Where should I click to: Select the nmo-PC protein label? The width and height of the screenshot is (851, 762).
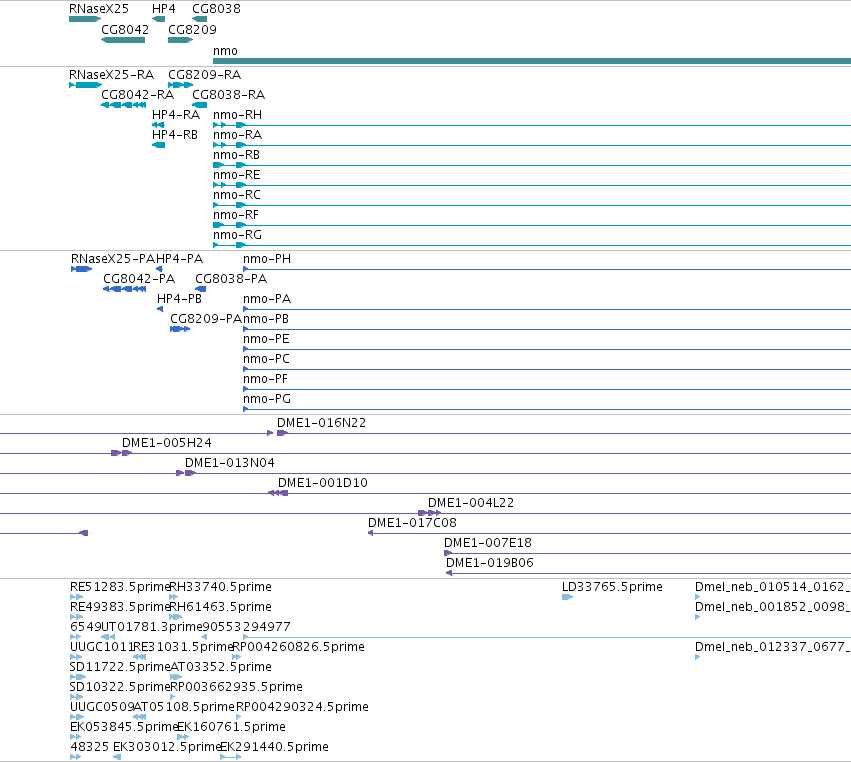(266, 359)
